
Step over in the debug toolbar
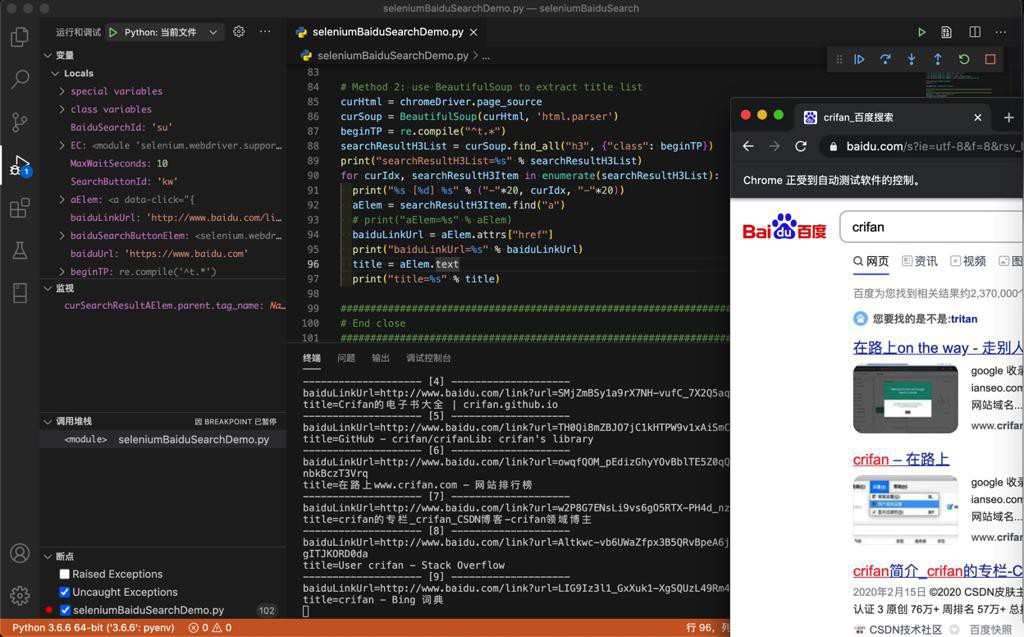point(886,59)
